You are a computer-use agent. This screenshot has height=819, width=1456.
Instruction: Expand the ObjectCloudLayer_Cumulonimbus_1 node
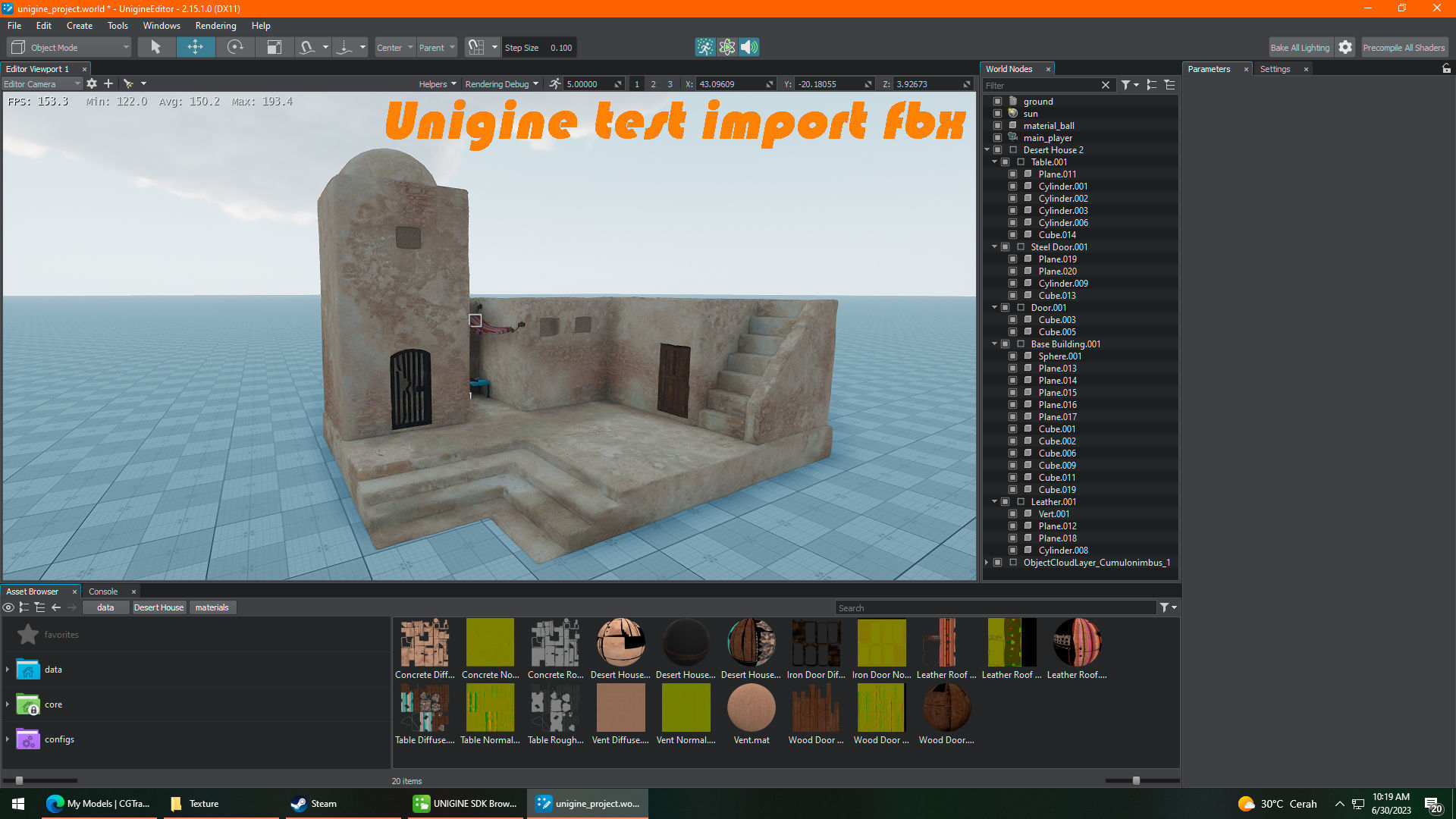click(x=987, y=563)
